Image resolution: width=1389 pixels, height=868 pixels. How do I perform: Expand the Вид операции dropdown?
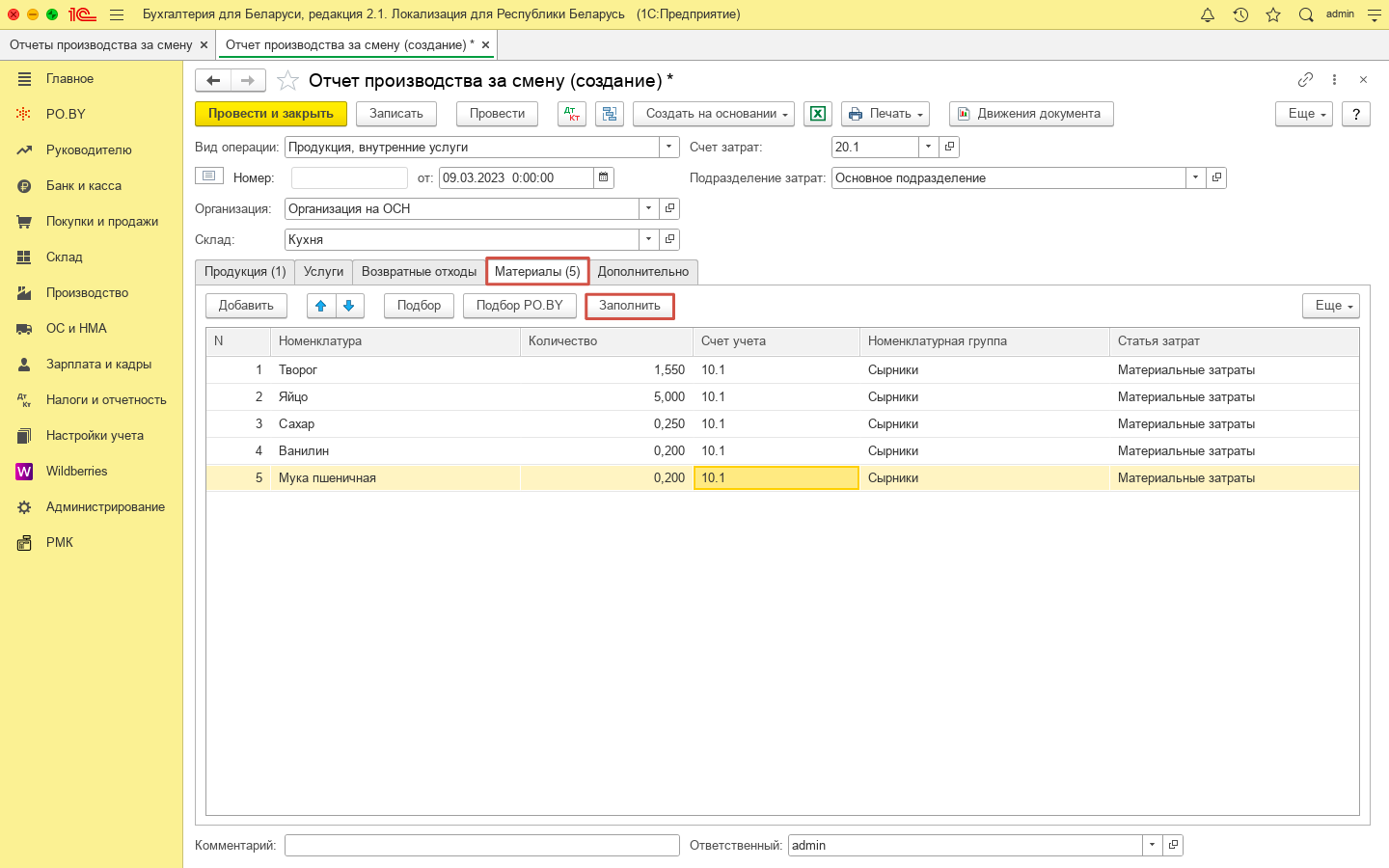point(669,148)
